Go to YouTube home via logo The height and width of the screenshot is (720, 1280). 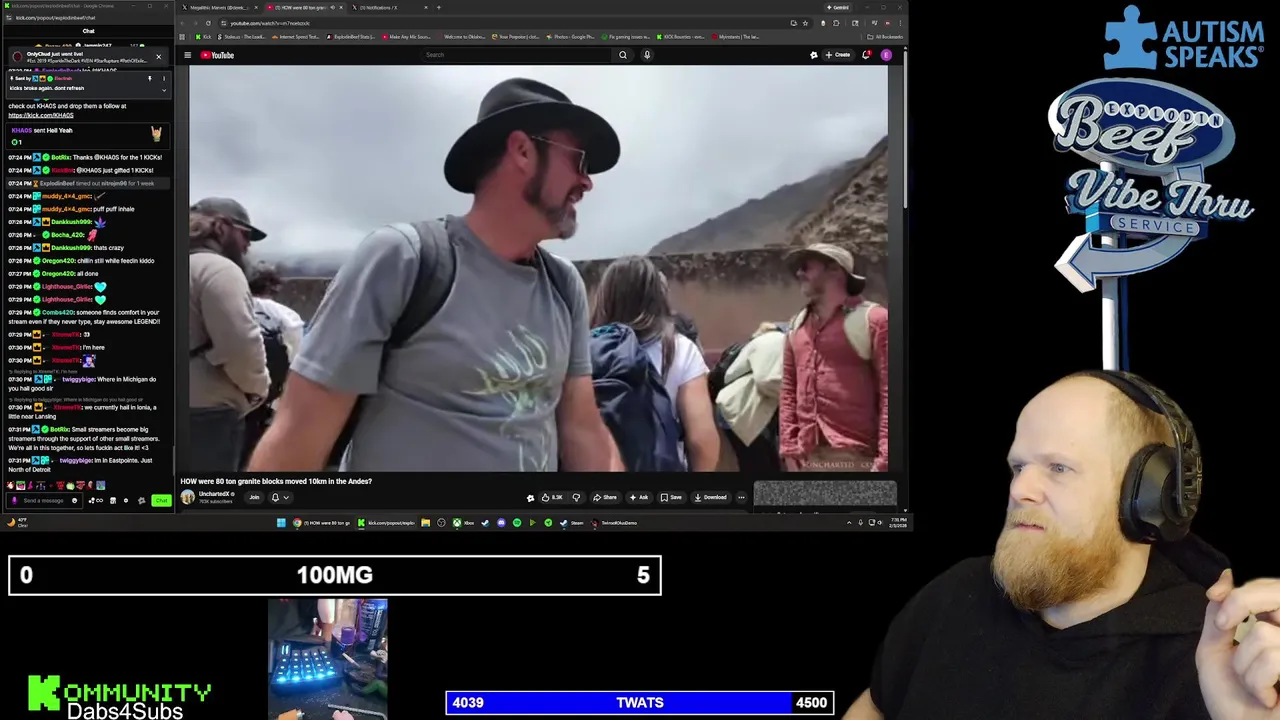coord(217,55)
